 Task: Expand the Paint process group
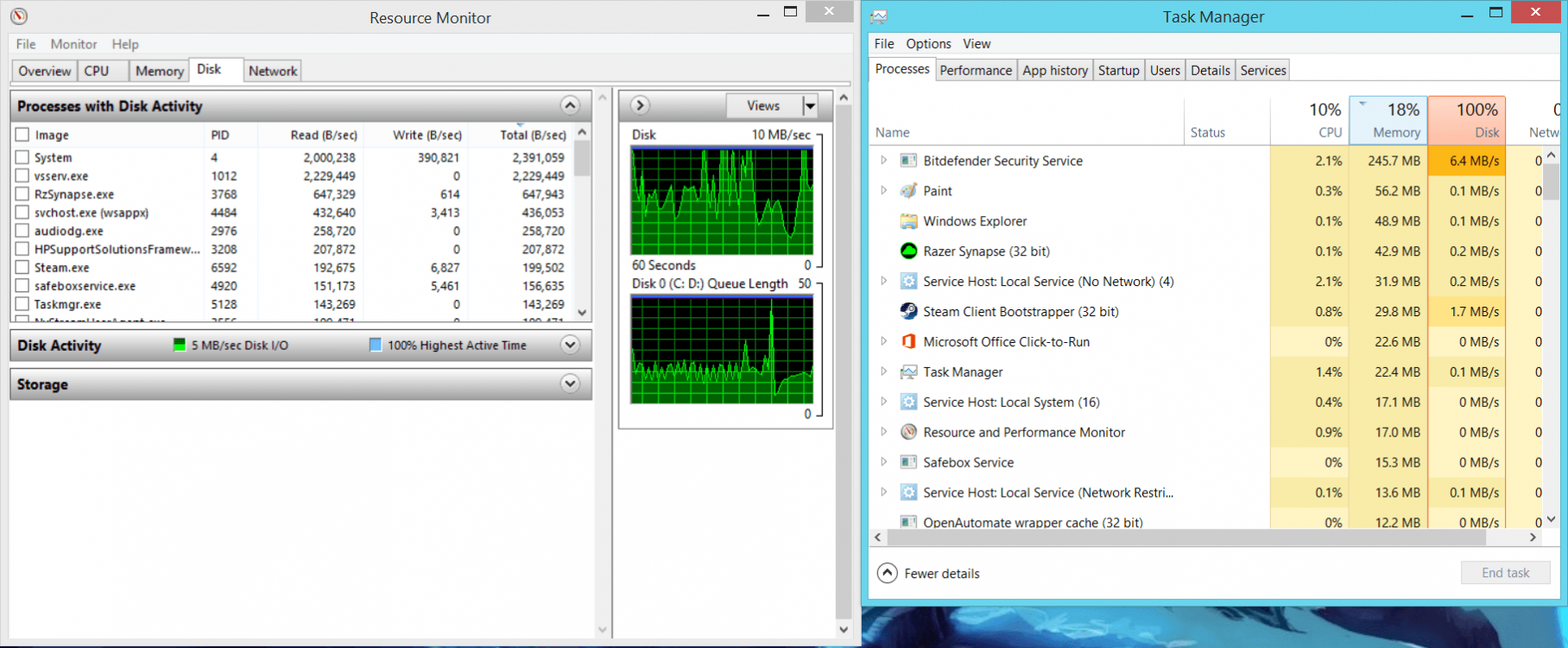click(883, 191)
